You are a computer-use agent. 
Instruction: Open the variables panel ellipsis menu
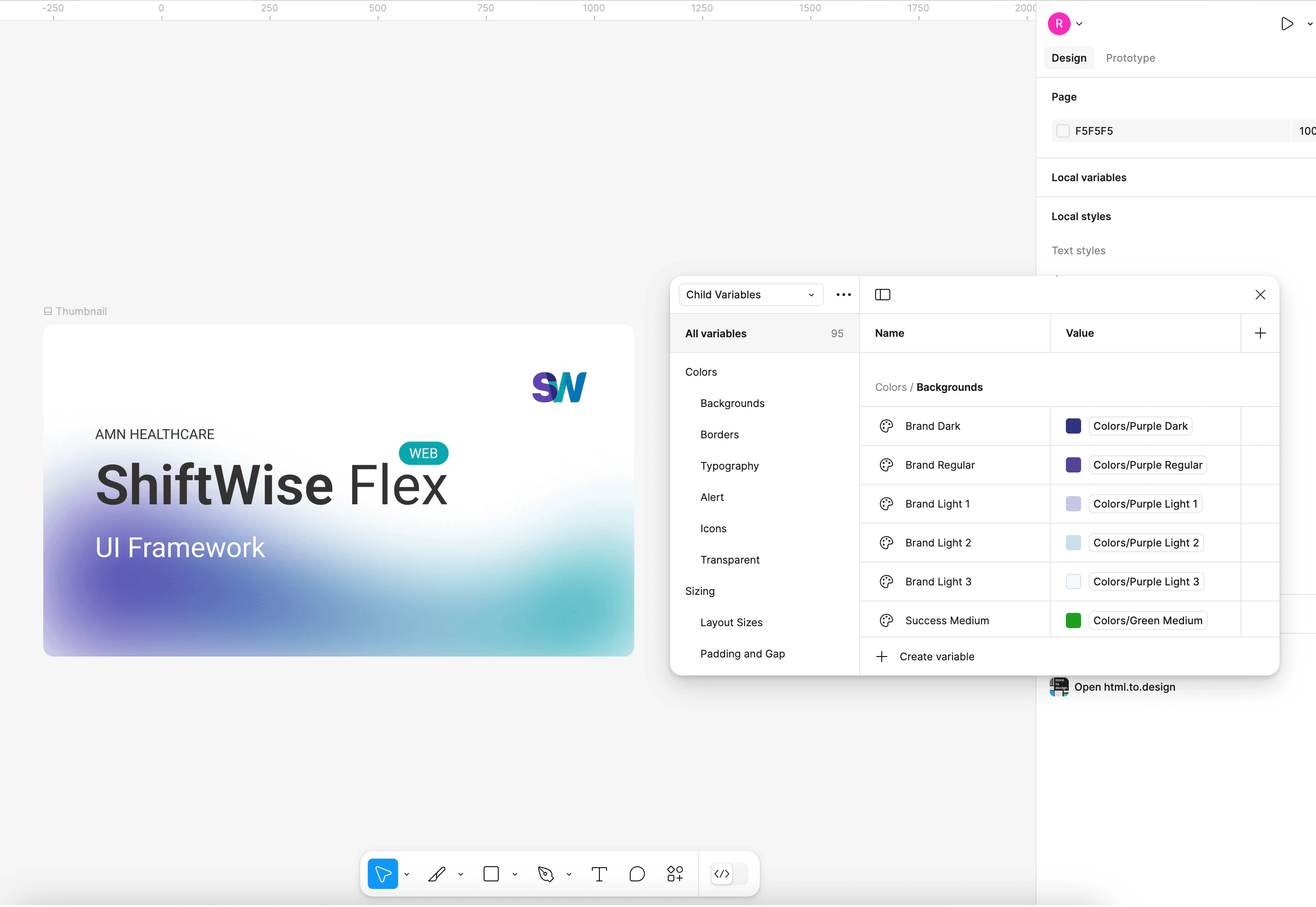(843, 295)
